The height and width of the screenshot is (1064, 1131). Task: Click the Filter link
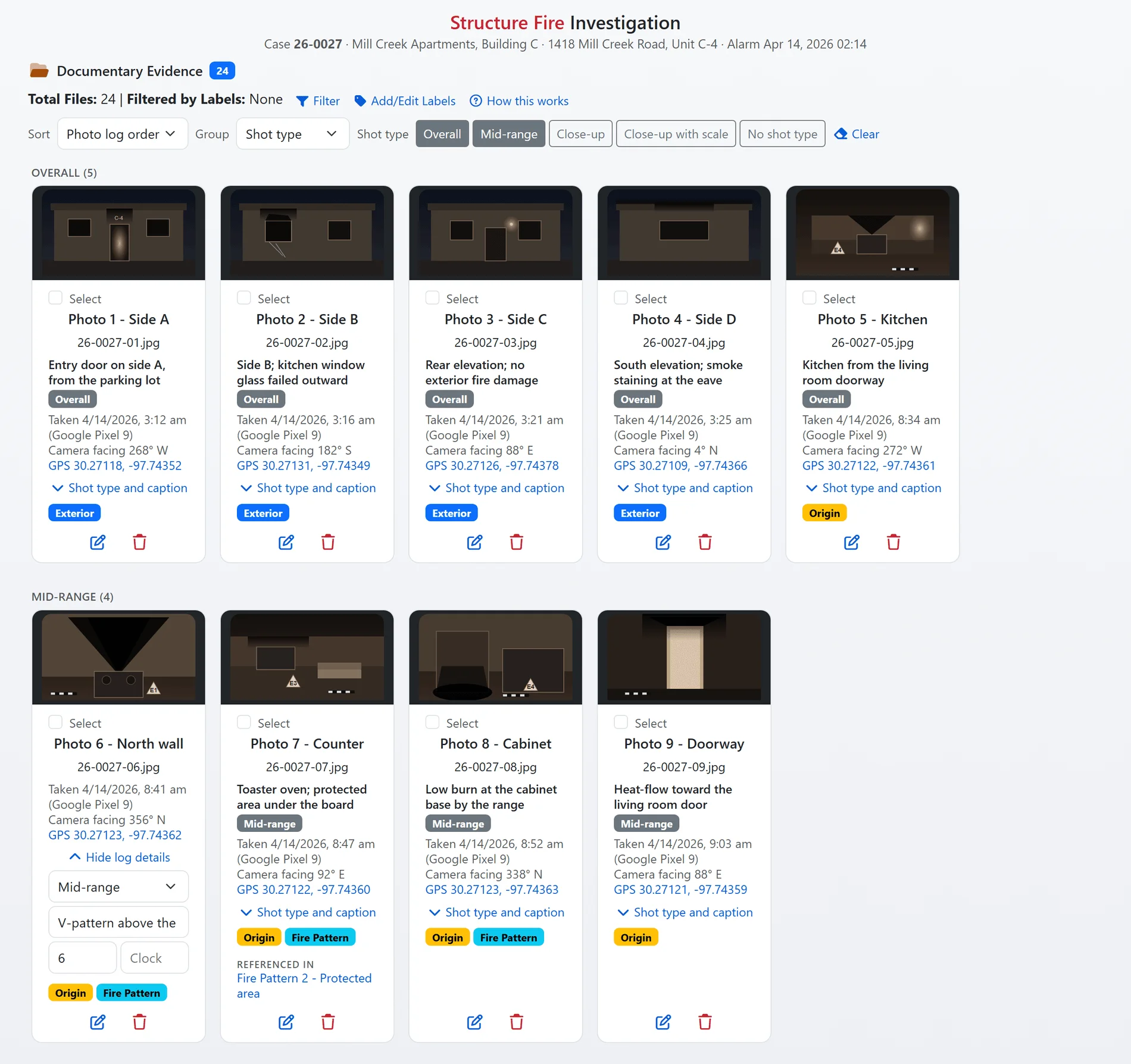pos(318,101)
